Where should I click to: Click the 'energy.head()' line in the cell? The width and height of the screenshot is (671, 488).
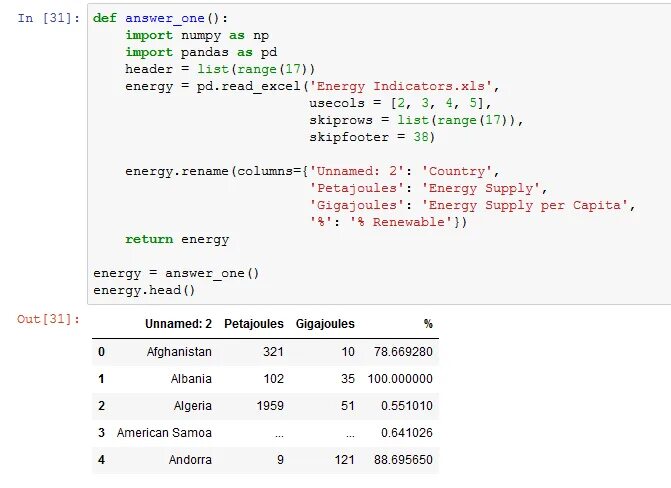click(x=144, y=290)
